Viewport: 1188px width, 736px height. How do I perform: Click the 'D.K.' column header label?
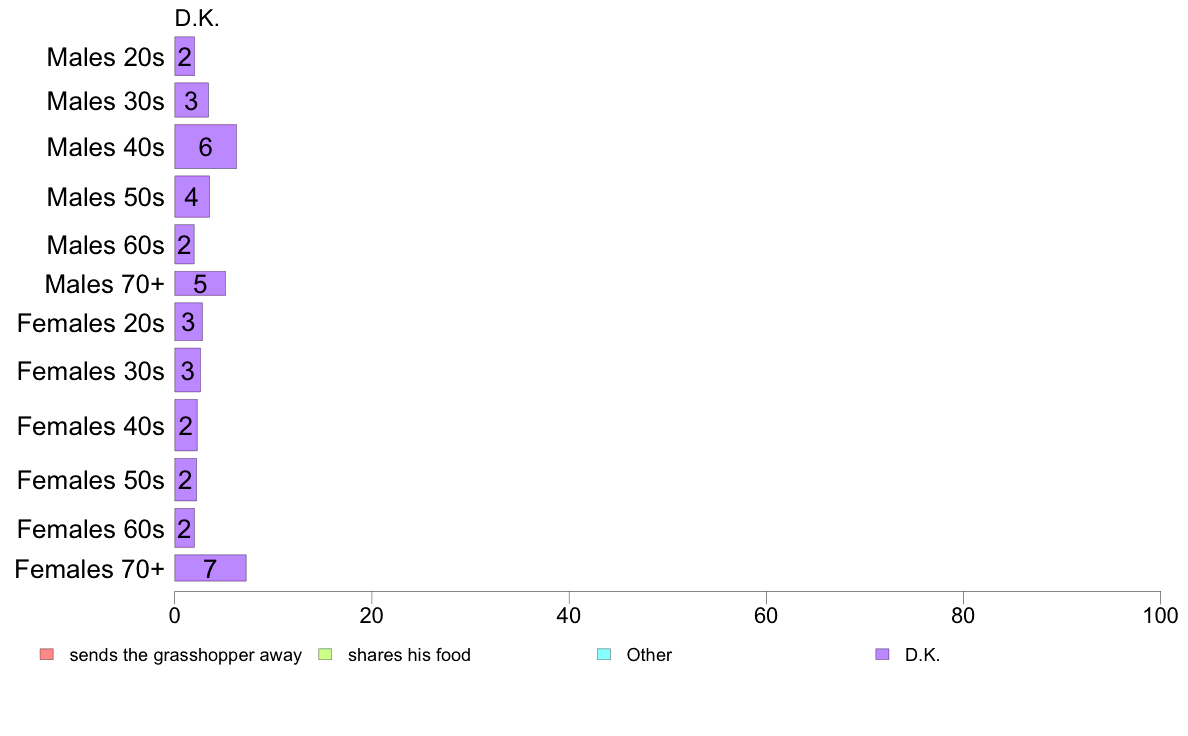point(197,19)
